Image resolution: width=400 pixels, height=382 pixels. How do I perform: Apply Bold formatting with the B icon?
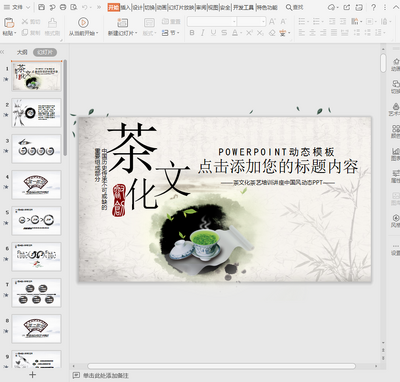(192, 33)
